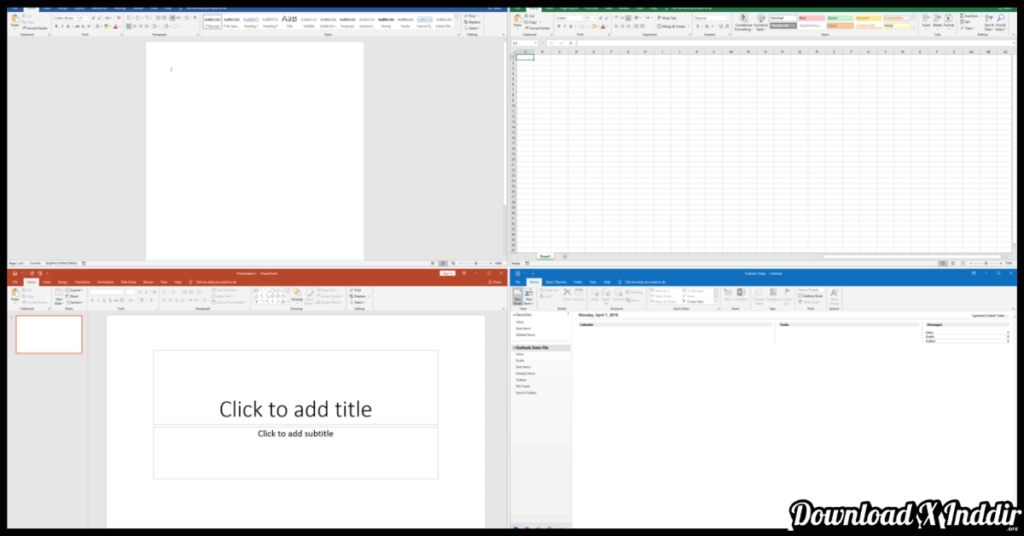The image size is (1024, 536).
Task: Open Conditional Formatting in Excel
Action: click(743, 23)
